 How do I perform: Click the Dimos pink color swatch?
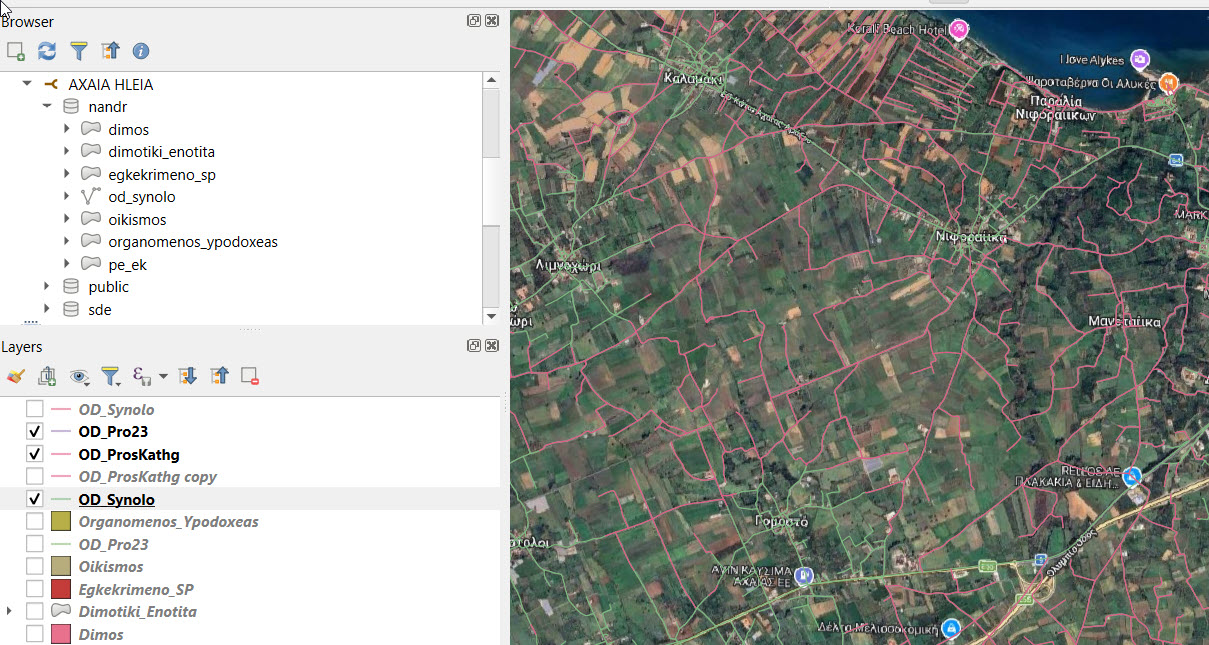[x=61, y=634]
